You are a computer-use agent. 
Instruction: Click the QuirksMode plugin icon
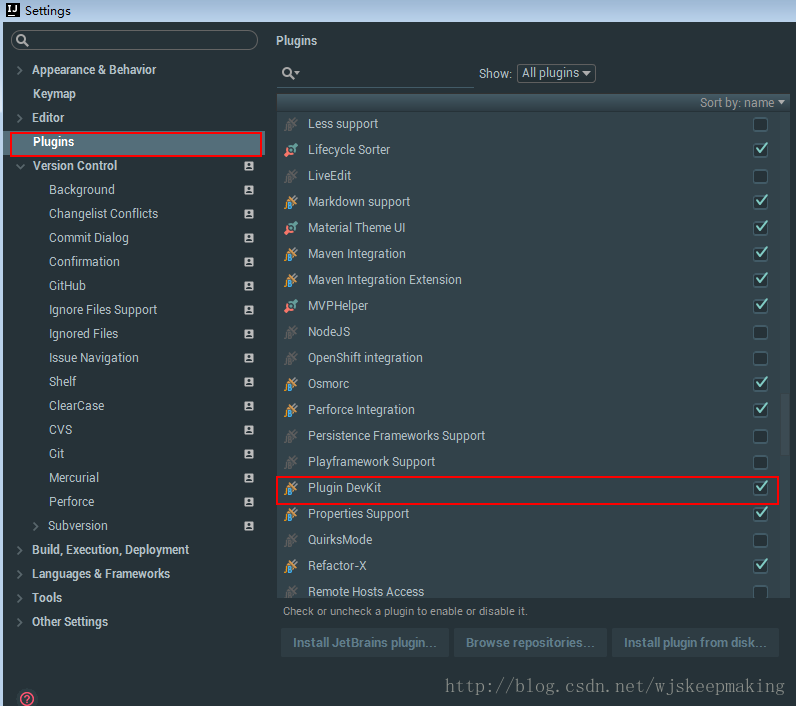point(291,540)
